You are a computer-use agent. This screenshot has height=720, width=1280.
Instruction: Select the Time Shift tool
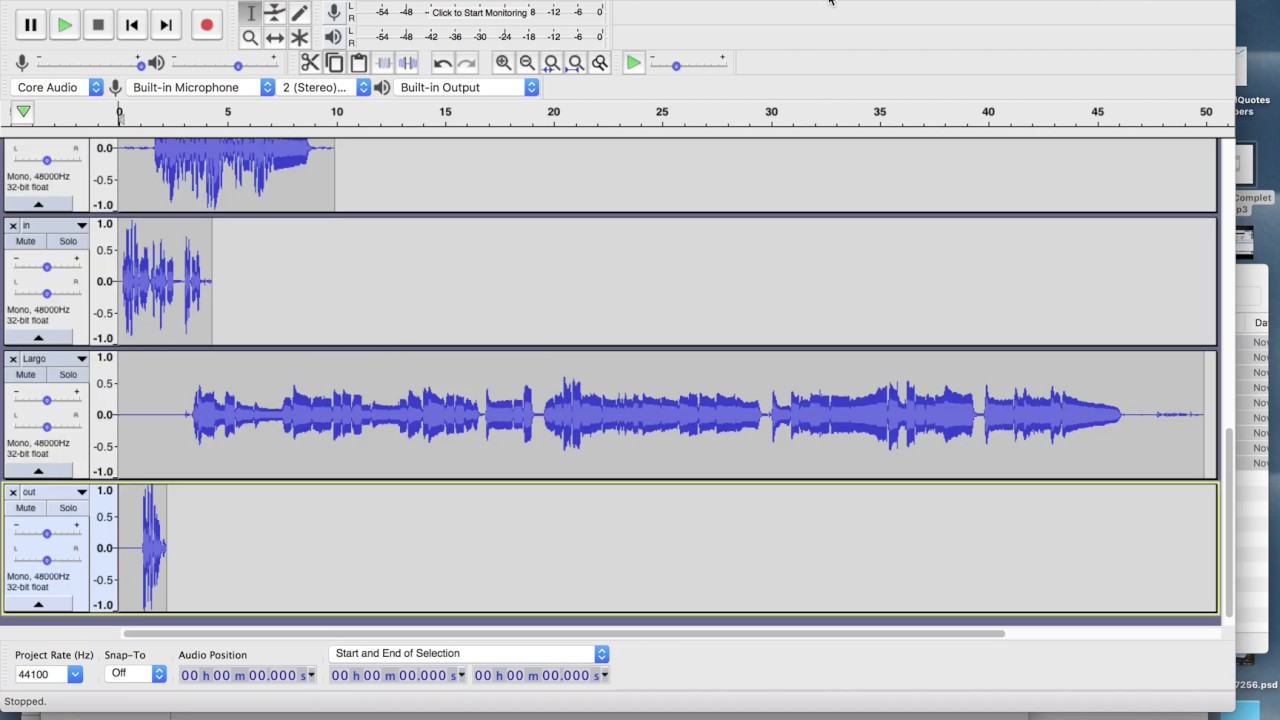(275, 38)
